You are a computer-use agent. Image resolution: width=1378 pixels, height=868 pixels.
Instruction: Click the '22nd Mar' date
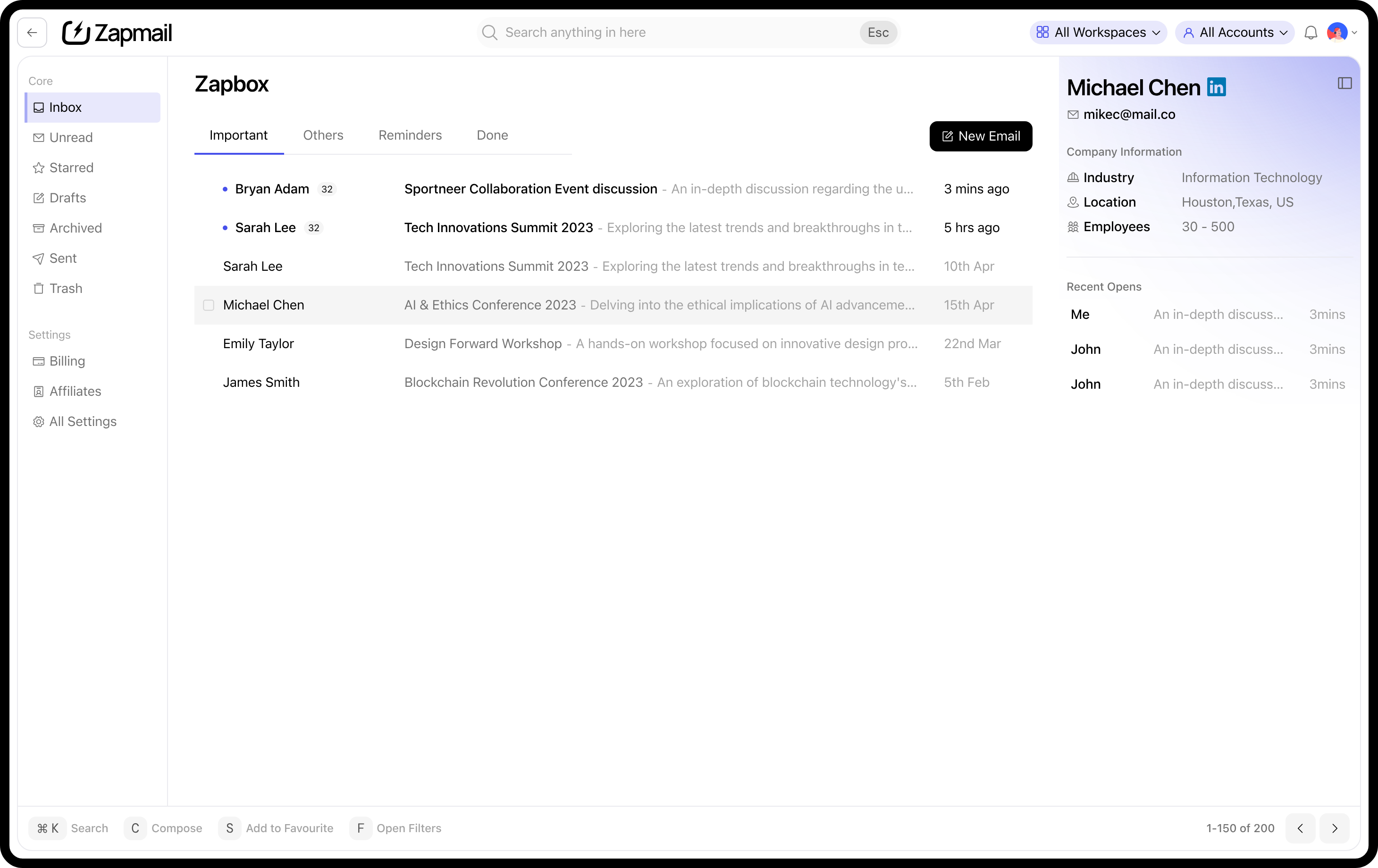pyautogui.click(x=972, y=344)
